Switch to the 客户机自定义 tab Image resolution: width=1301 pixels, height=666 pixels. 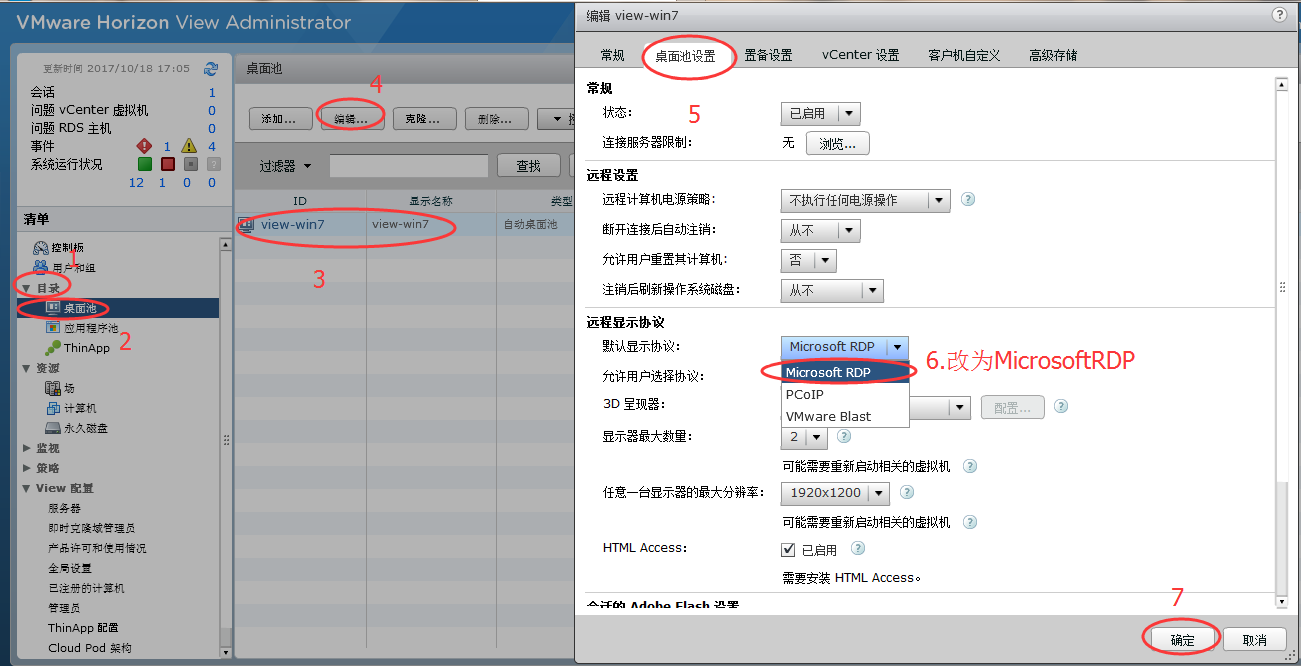(964, 55)
